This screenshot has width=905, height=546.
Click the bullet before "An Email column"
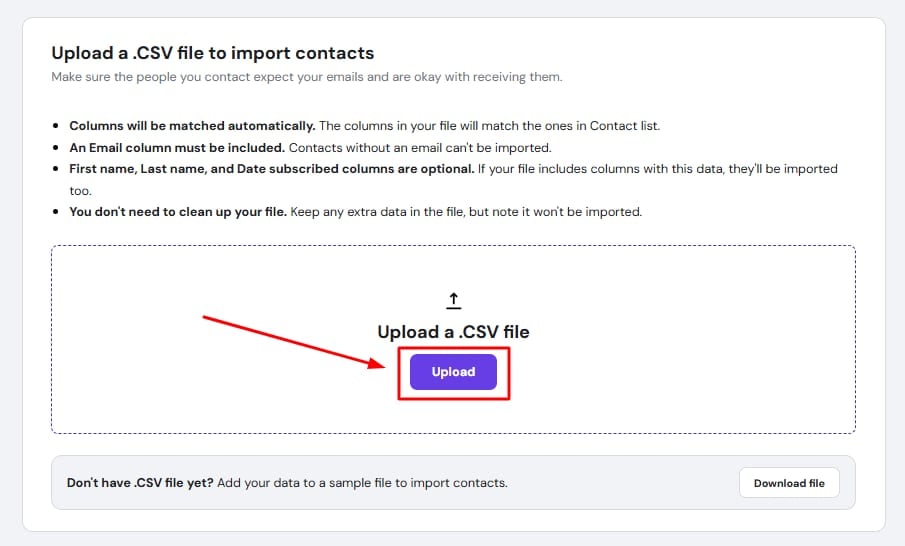tap(56, 148)
